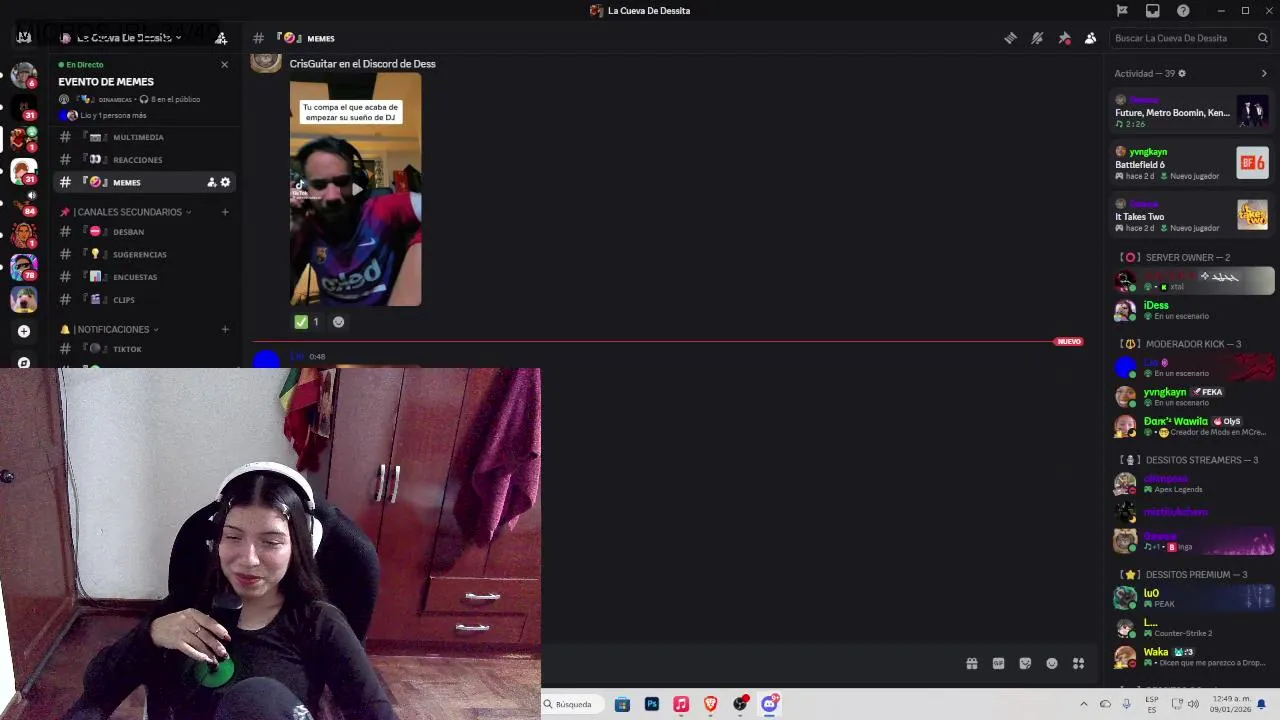Open ESP language indicator in taskbar

coord(1152,704)
